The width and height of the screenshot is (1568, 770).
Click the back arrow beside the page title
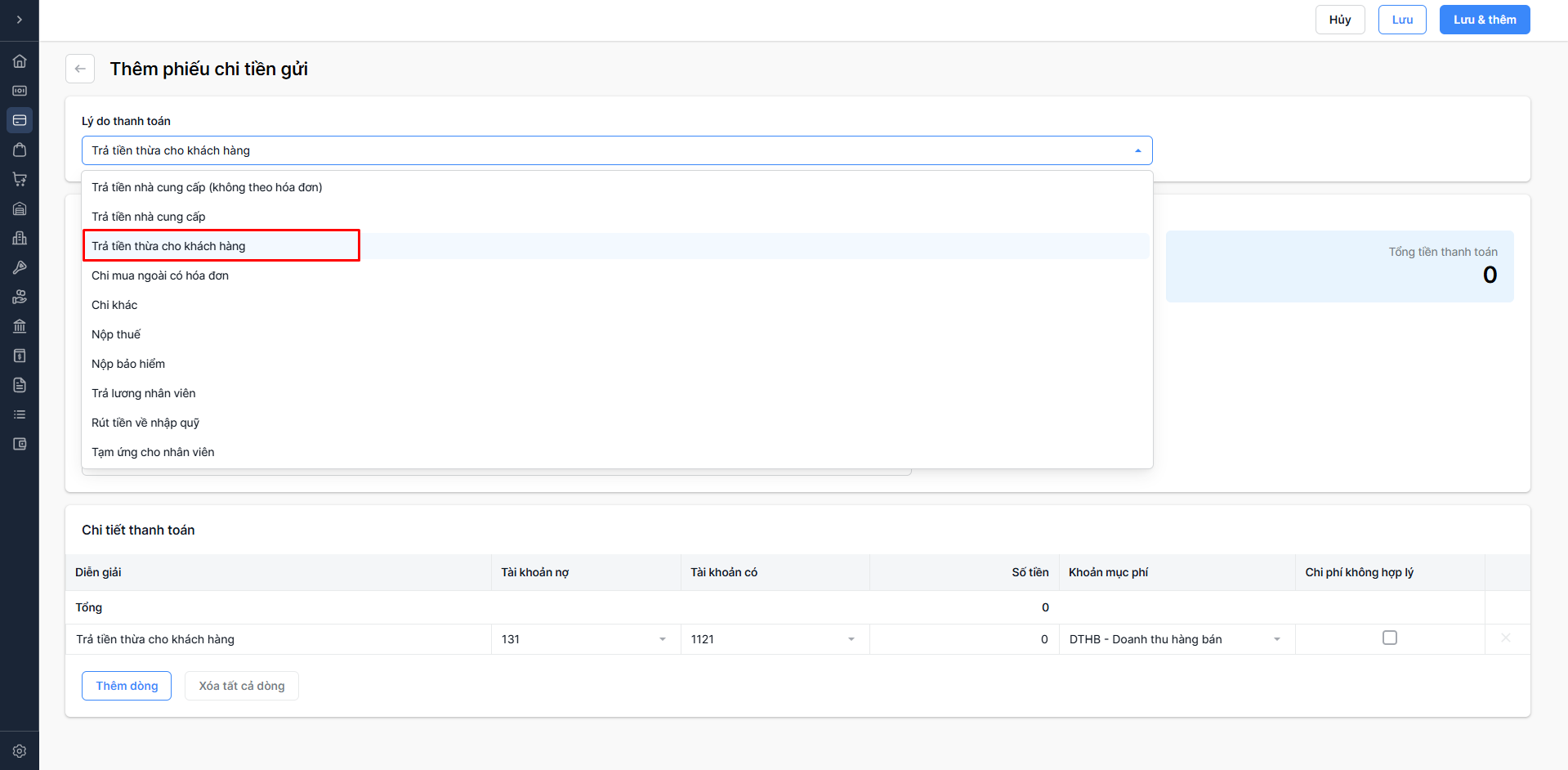pyautogui.click(x=80, y=69)
